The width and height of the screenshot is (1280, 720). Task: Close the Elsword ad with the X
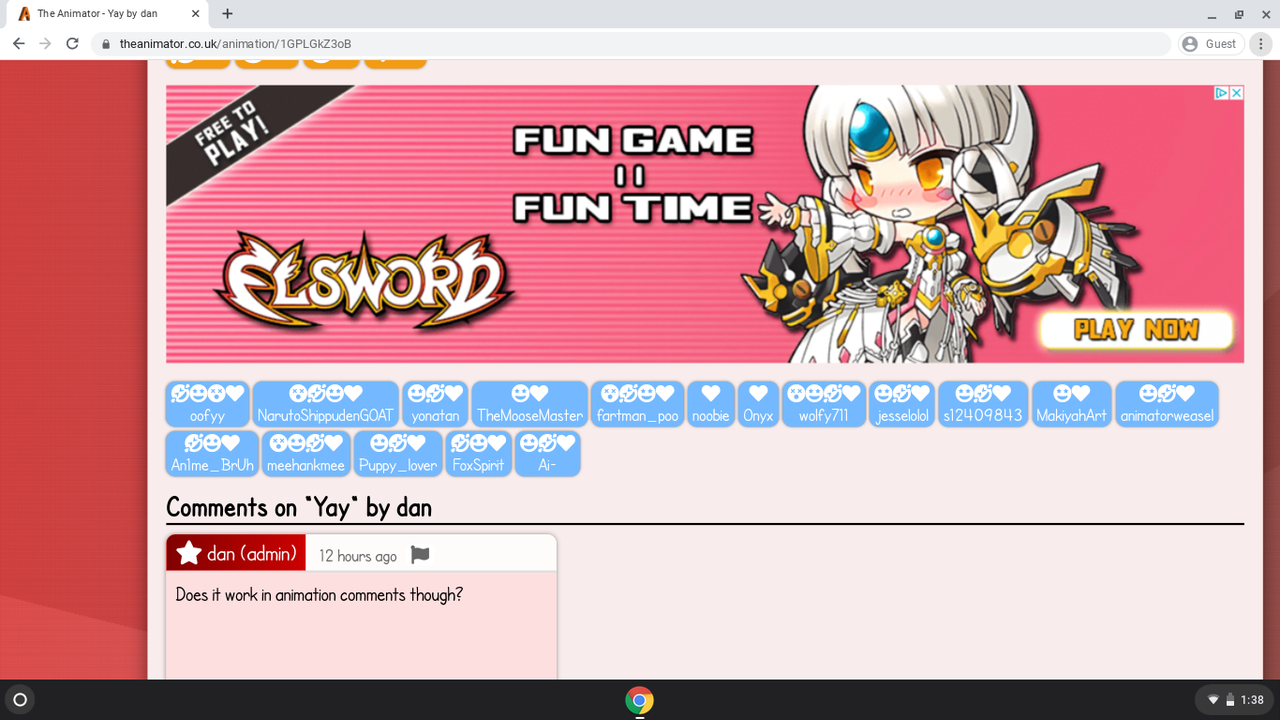click(1236, 93)
